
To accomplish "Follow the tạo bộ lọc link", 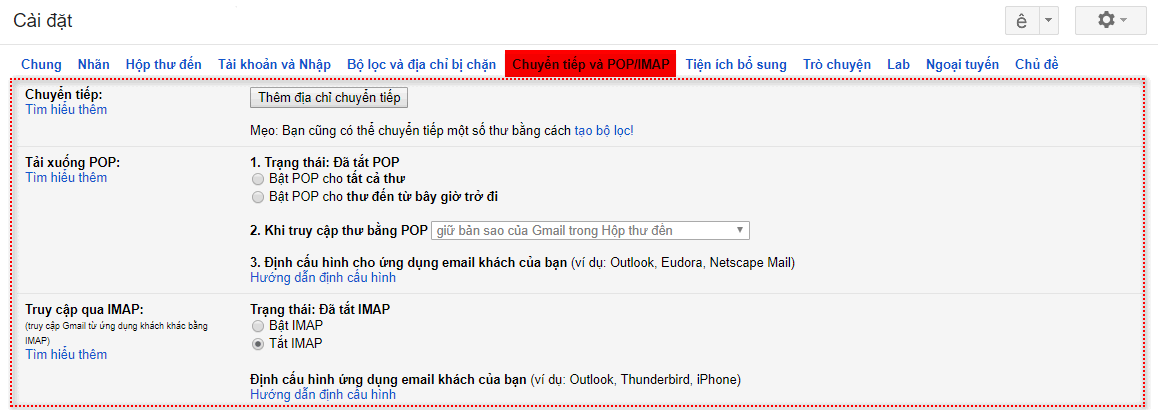I will (x=604, y=131).
